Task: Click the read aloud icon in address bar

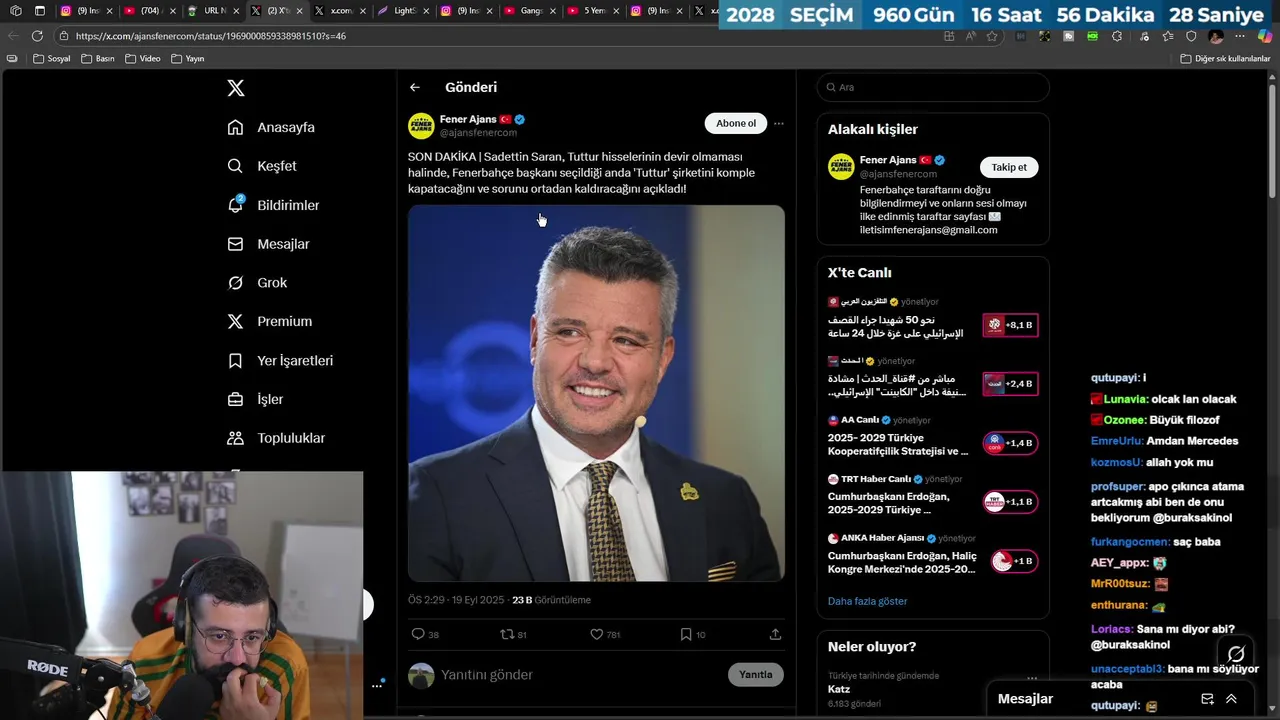Action: [970, 36]
